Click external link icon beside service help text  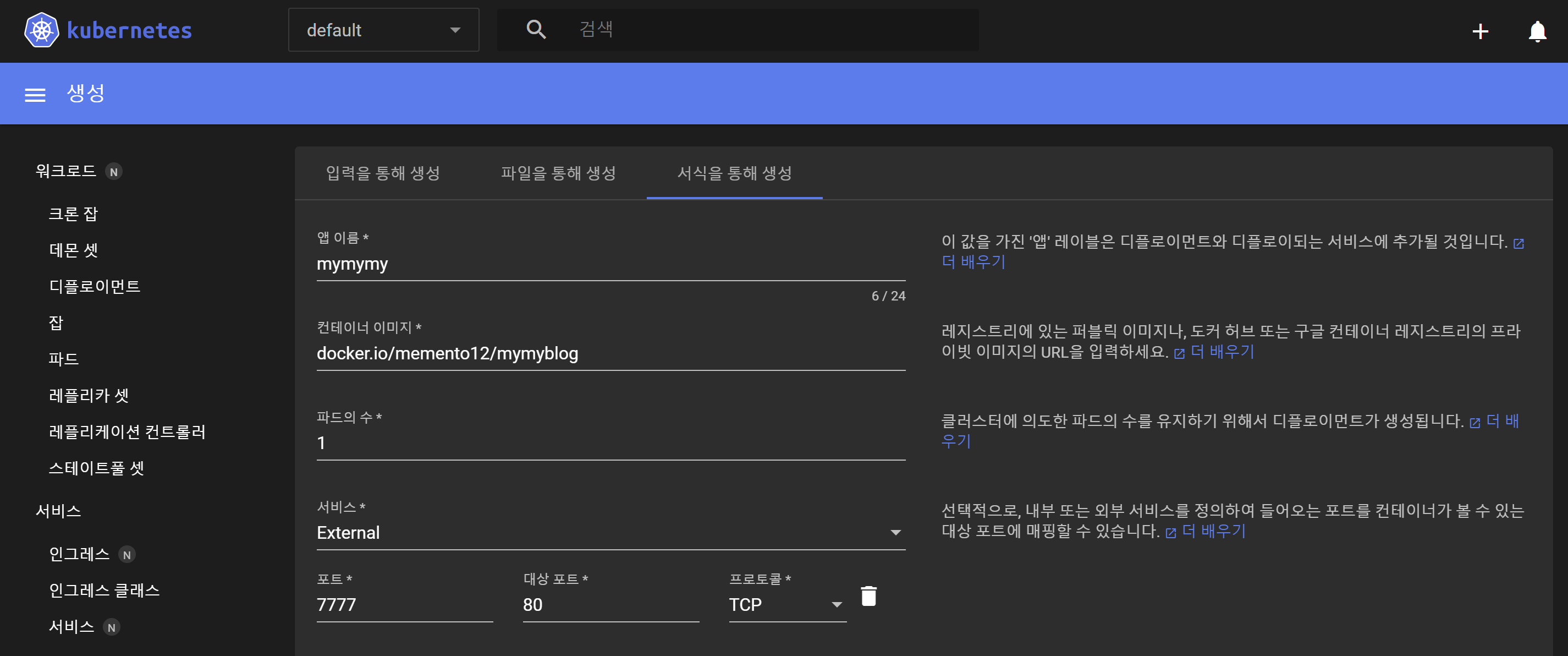click(1170, 532)
